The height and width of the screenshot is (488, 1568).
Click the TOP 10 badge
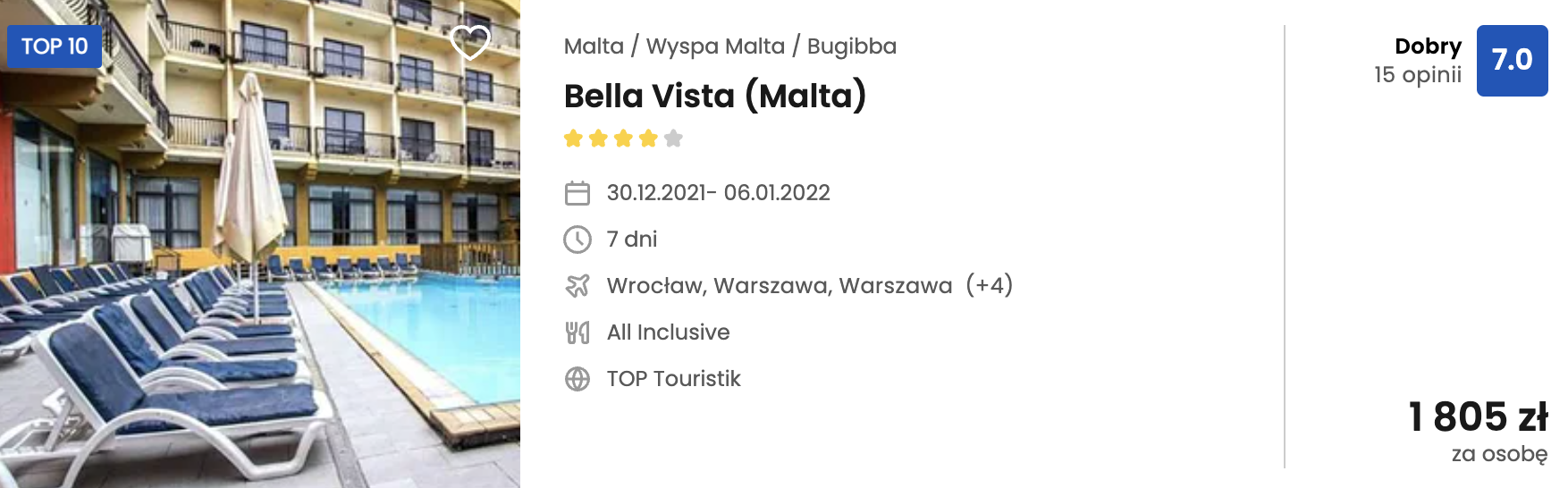pyautogui.click(x=55, y=46)
